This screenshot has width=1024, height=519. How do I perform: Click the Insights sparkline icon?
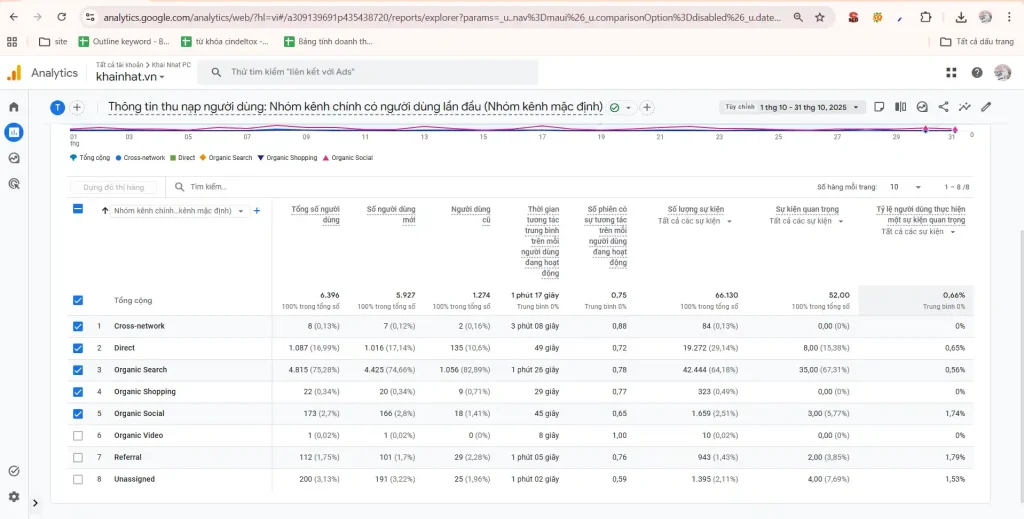[965, 107]
